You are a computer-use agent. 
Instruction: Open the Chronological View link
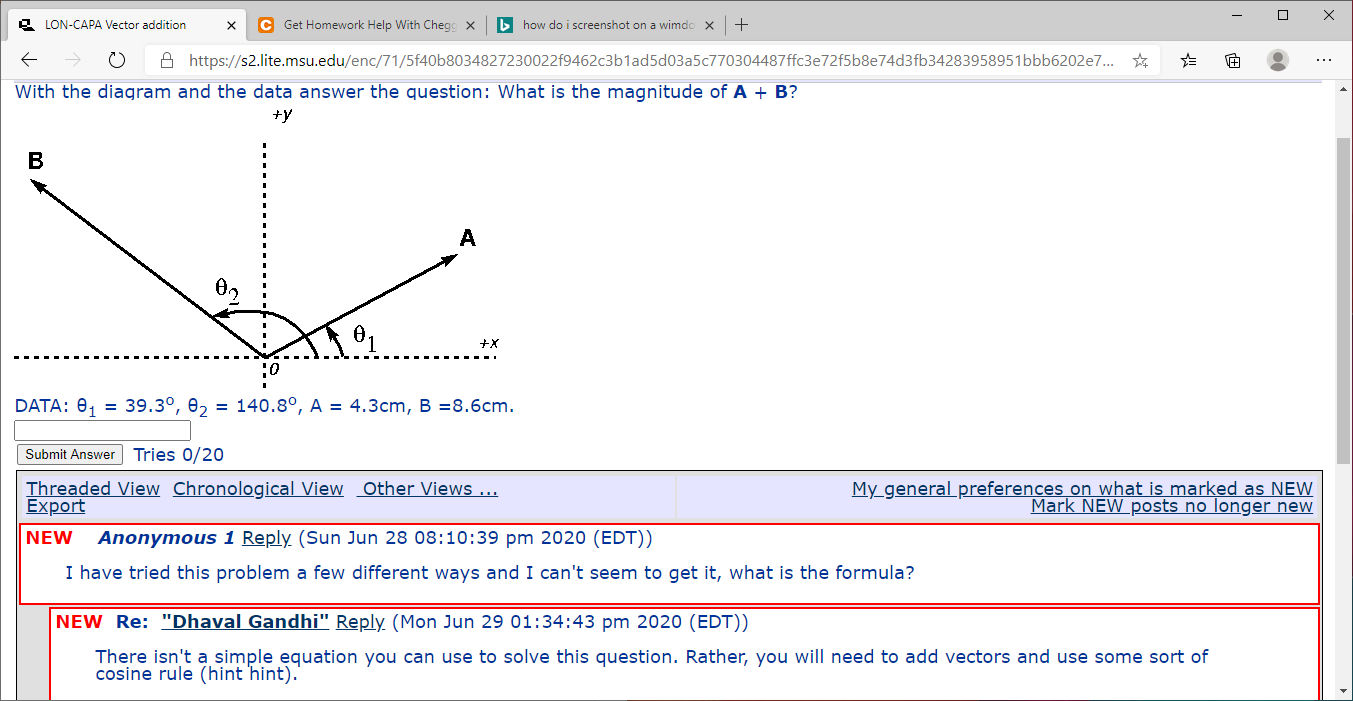(x=258, y=489)
